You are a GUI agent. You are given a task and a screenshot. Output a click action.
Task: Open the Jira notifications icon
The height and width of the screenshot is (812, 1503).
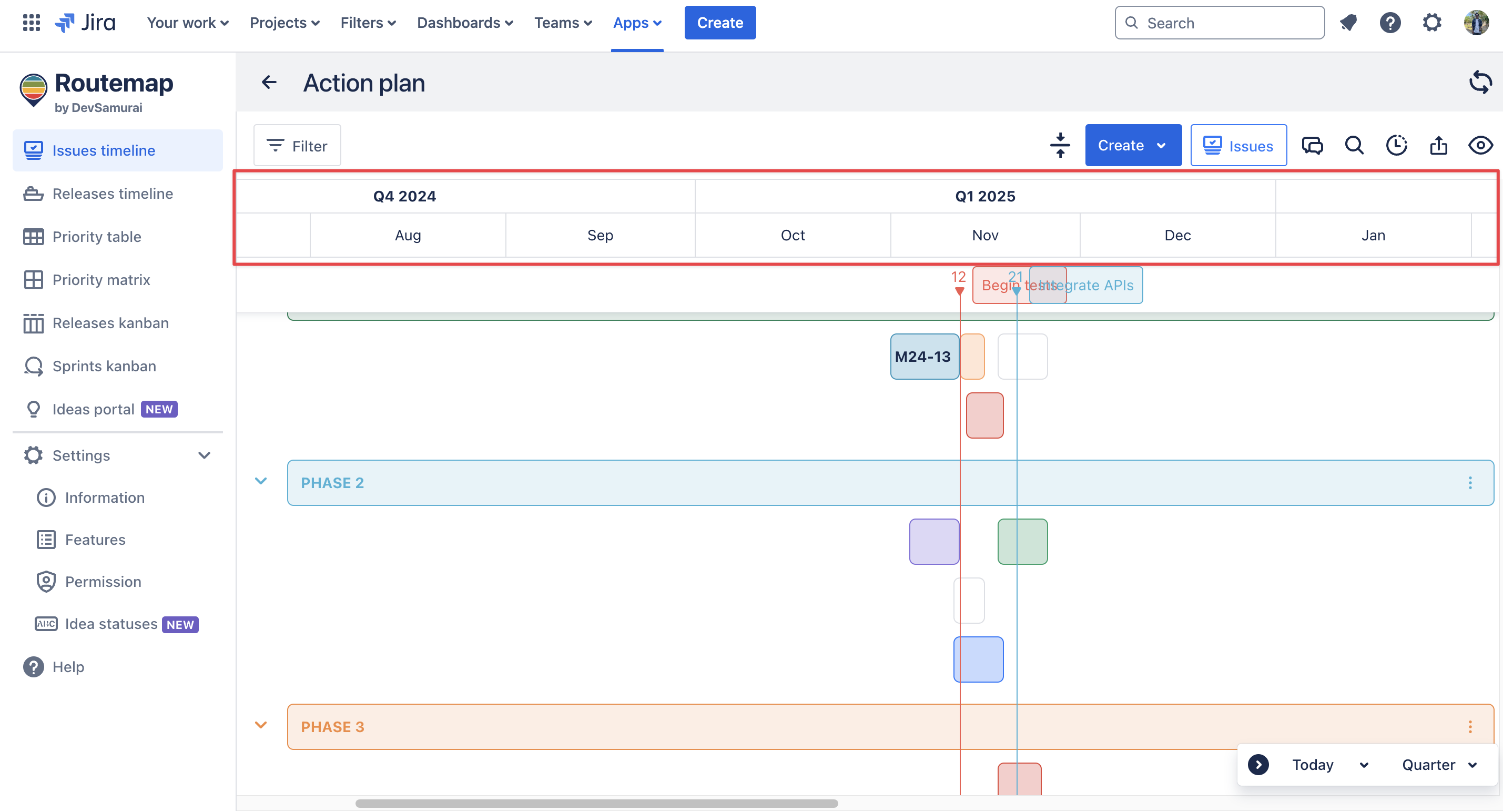1348,23
